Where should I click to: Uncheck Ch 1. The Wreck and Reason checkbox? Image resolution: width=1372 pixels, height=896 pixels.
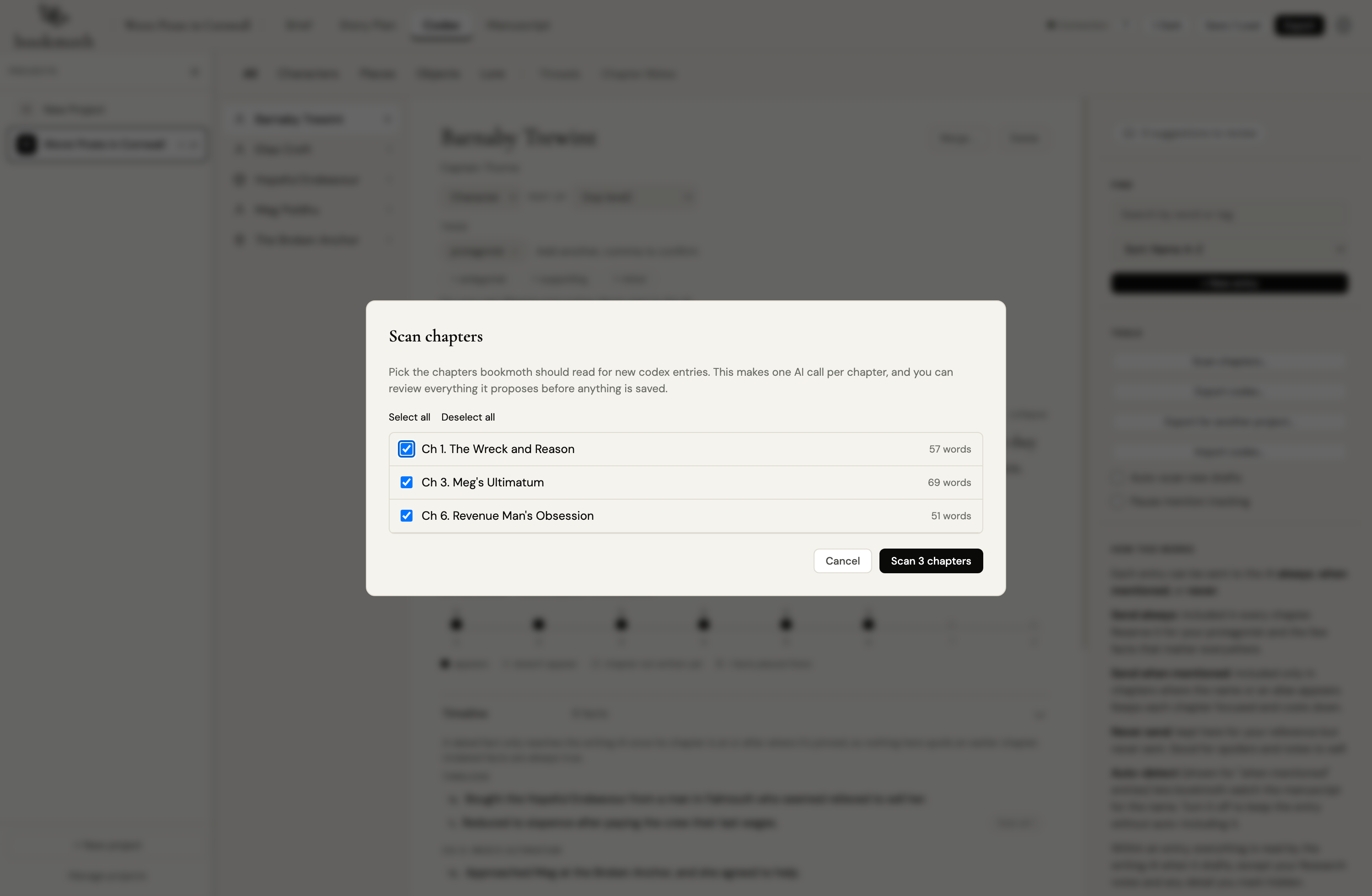click(x=407, y=449)
